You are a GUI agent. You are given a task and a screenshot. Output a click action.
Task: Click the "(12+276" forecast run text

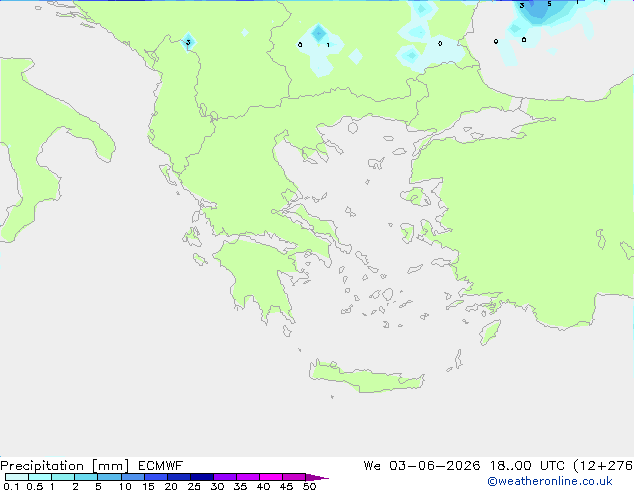603,466
